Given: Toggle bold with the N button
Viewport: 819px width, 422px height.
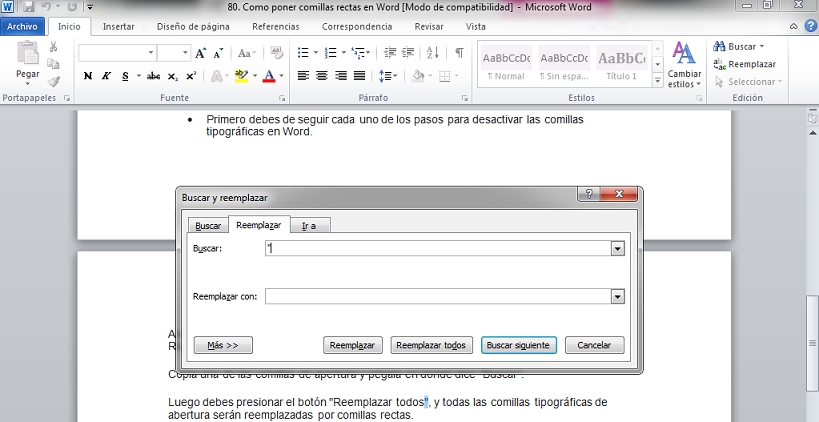Looking at the screenshot, I should click(x=88, y=76).
